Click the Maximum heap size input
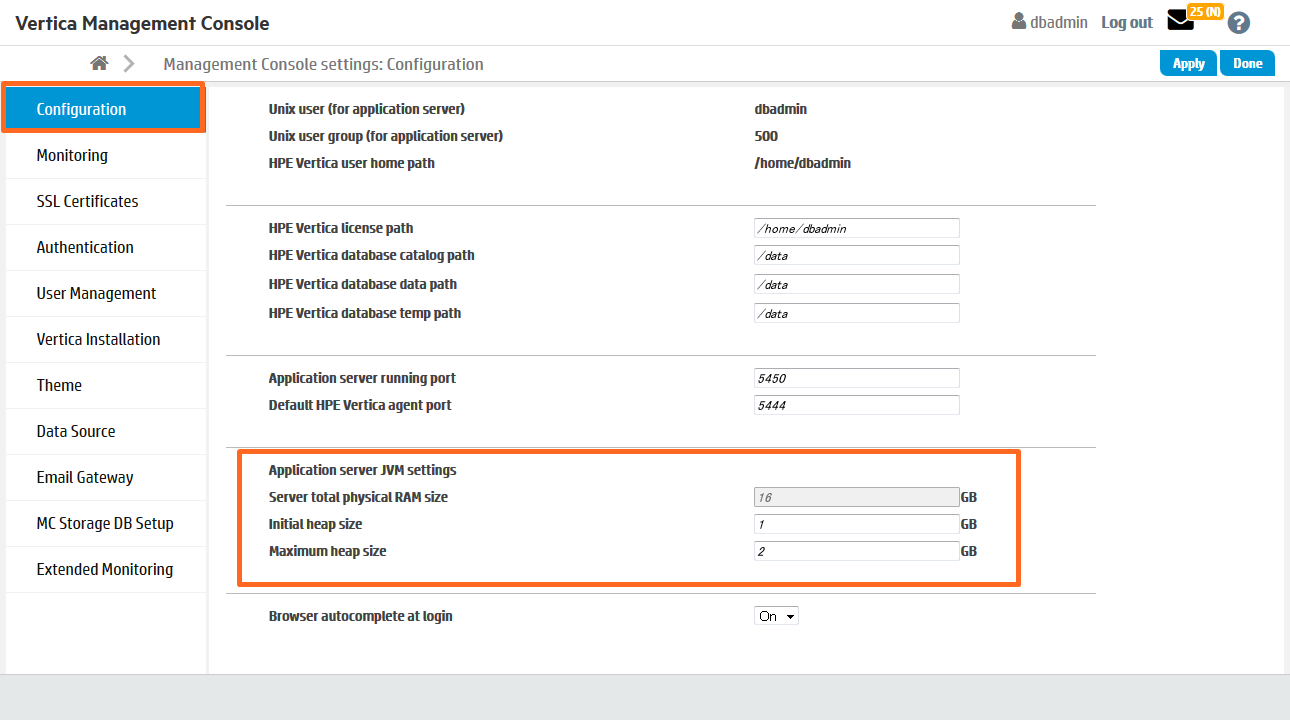 pos(856,551)
